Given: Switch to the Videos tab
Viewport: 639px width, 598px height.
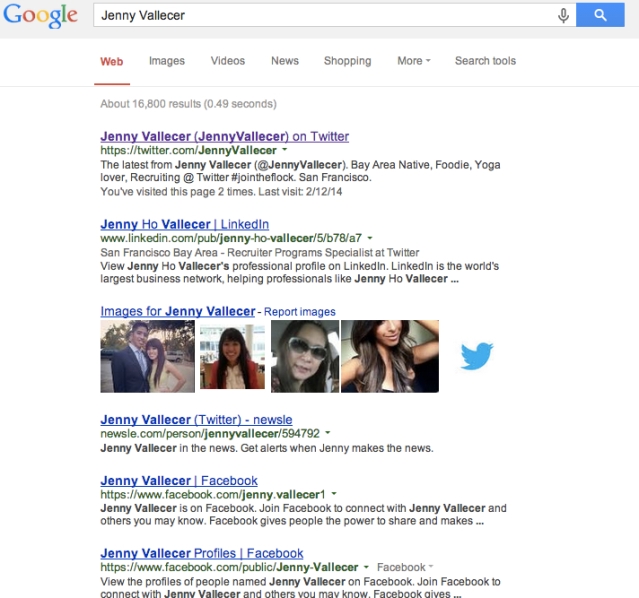Looking at the screenshot, I should (x=228, y=61).
